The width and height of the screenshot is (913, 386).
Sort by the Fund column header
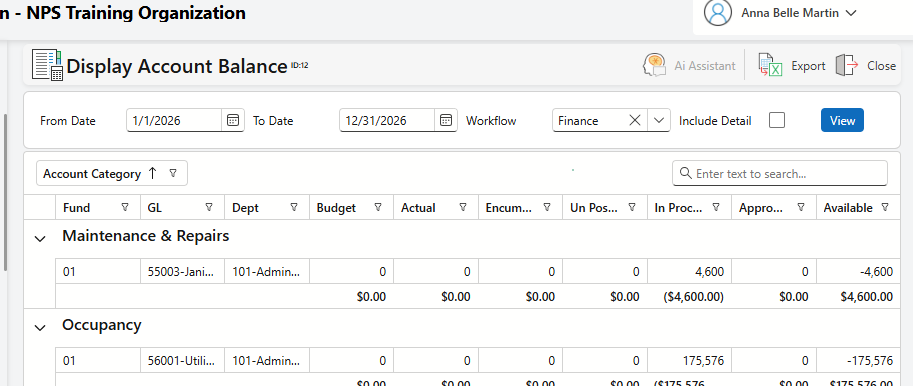pos(76,208)
